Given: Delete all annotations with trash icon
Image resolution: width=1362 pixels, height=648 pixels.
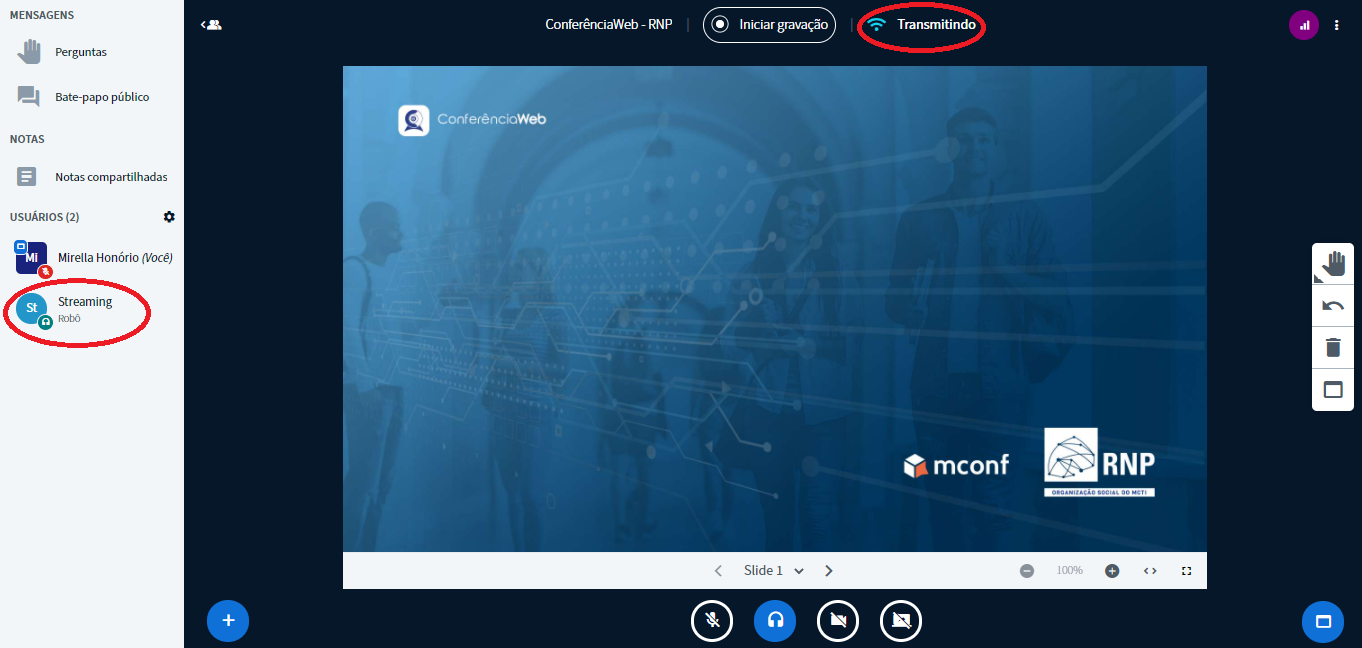Looking at the screenshot, I should click(x=1333, y=348).
